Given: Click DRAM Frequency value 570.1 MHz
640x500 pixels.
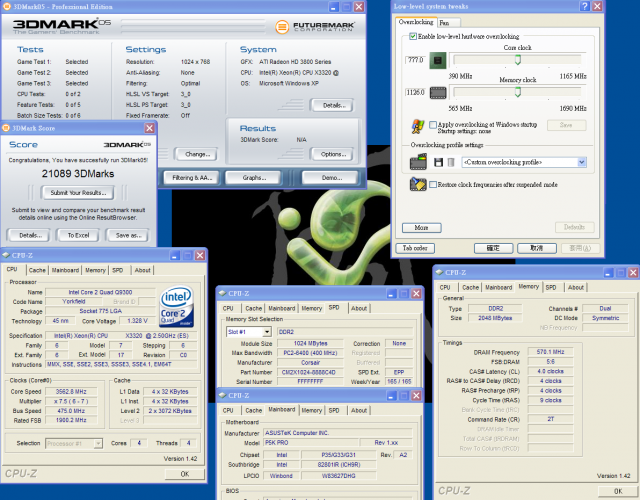Looking at the screenshot, I should point(550,352).
